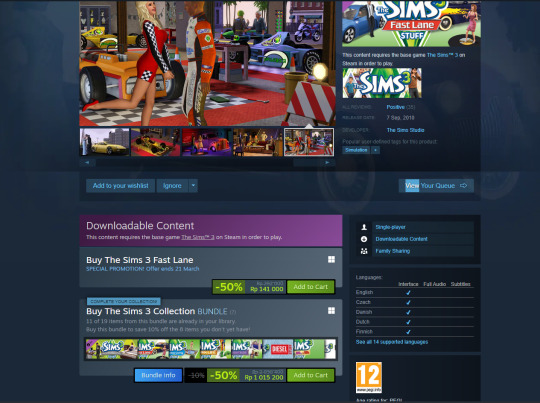Click the Ignore button

(172, 186)
